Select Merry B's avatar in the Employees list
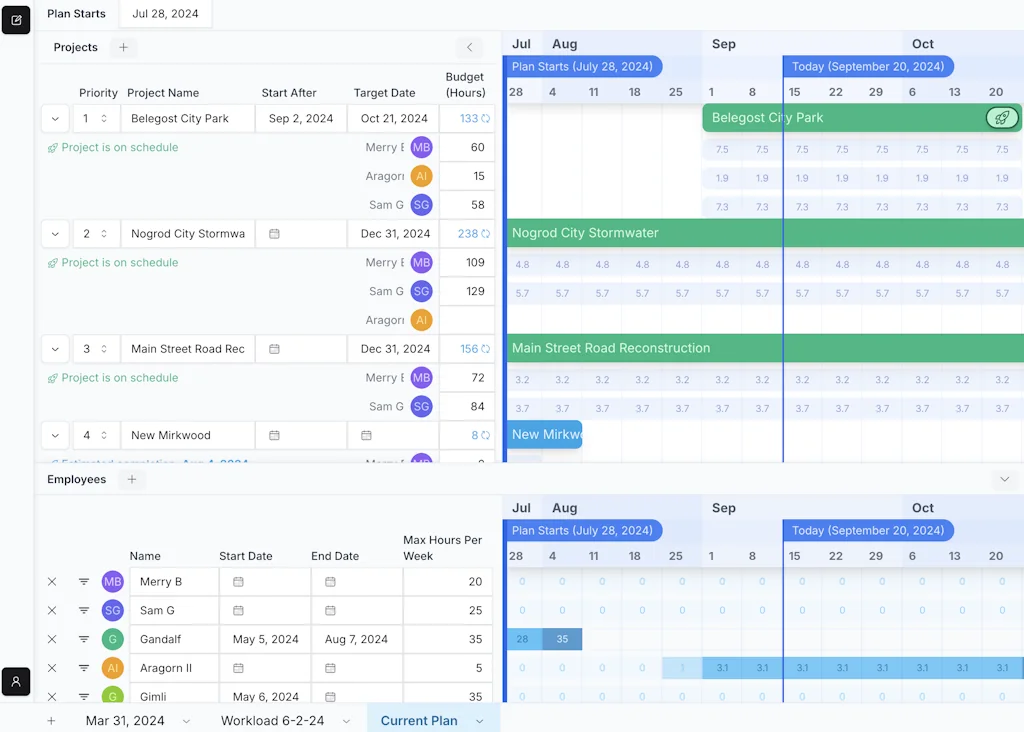The width and height of the screenshot is (1024, 732). 112,581
